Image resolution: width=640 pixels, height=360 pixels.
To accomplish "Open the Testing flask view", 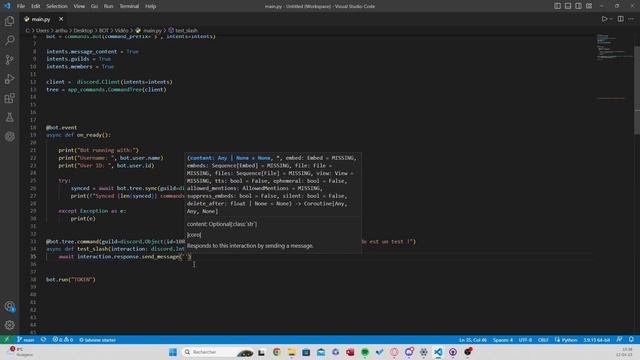I will click(9, 118).
